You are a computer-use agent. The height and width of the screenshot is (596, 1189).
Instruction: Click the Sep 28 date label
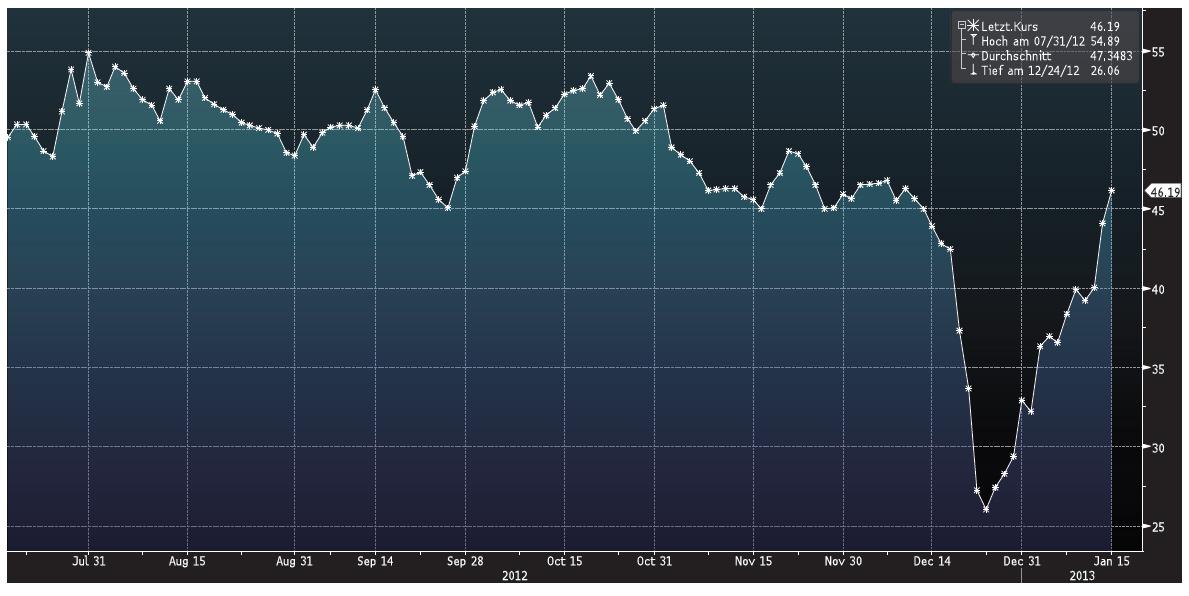(465, 562)
